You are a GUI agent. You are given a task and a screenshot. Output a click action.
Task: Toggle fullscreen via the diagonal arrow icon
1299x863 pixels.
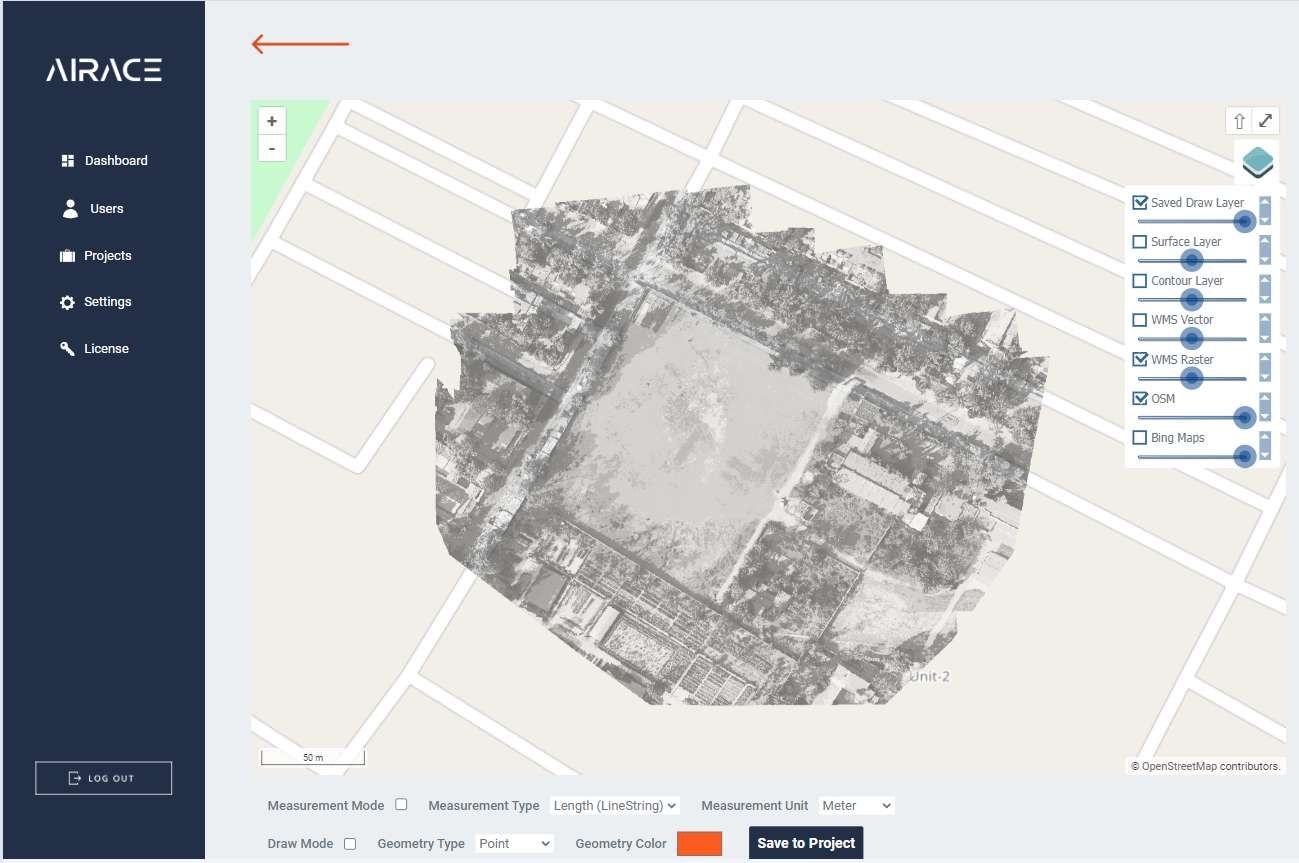(x=1265, y=120)
